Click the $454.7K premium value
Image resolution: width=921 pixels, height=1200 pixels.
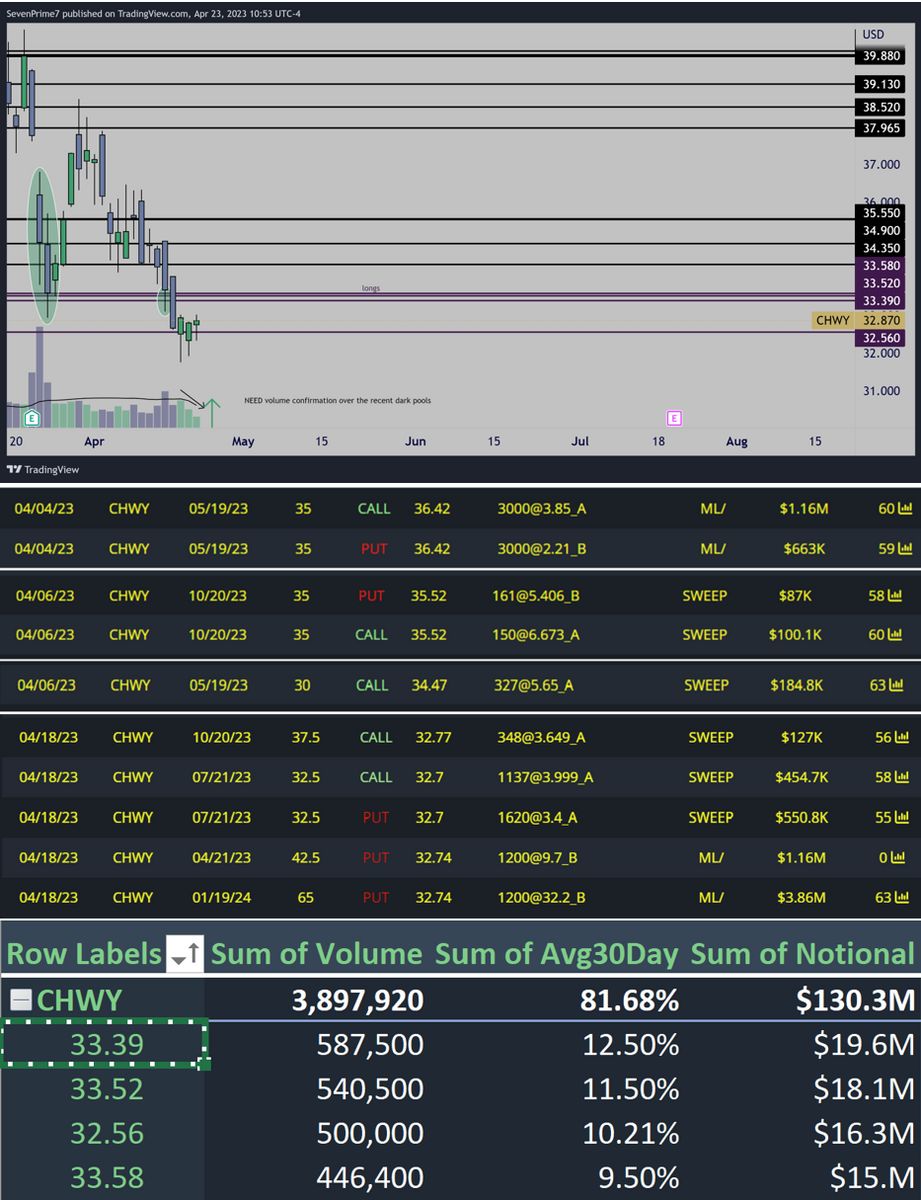coord(800,777)
